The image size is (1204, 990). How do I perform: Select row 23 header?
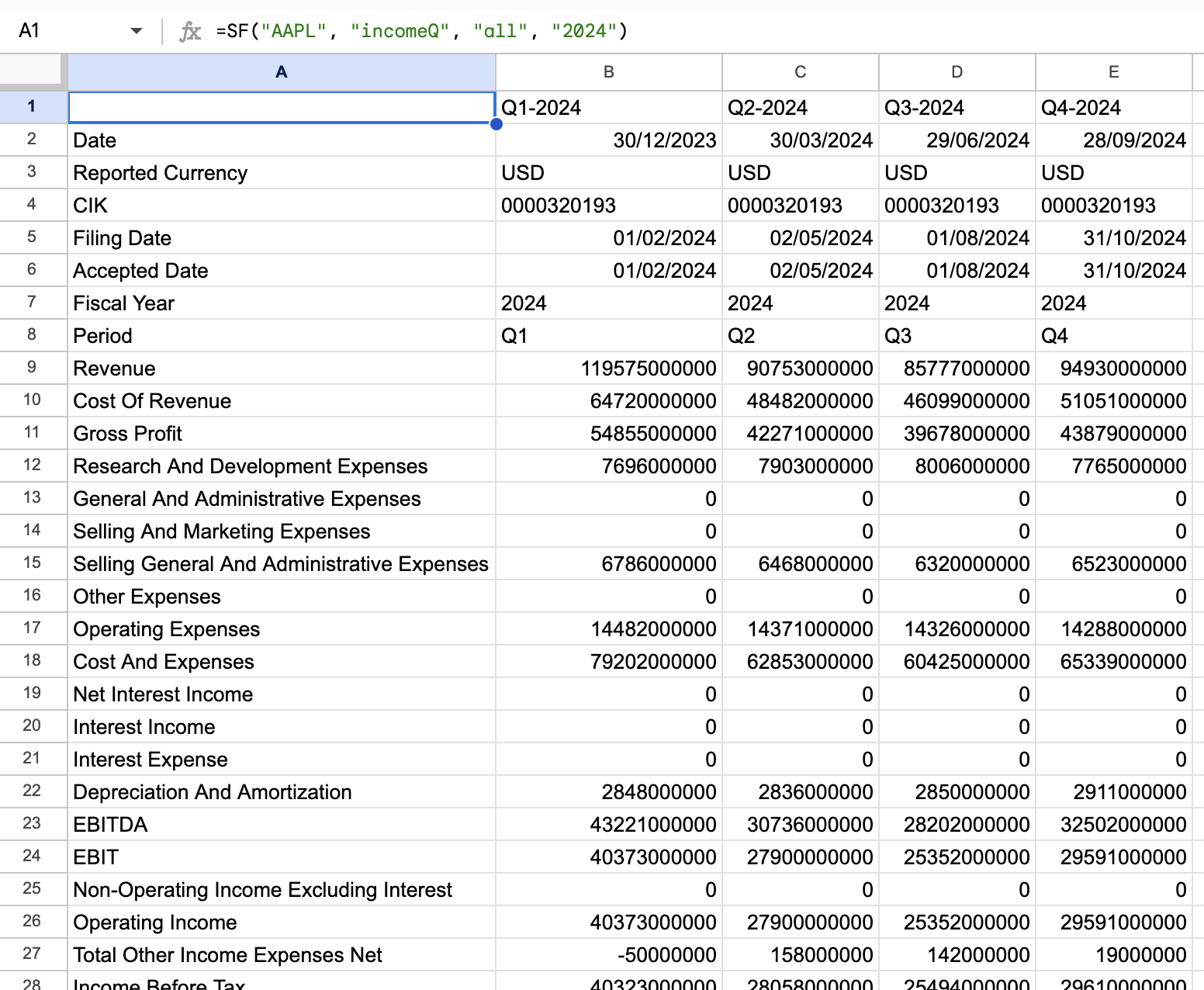(33, 824)
